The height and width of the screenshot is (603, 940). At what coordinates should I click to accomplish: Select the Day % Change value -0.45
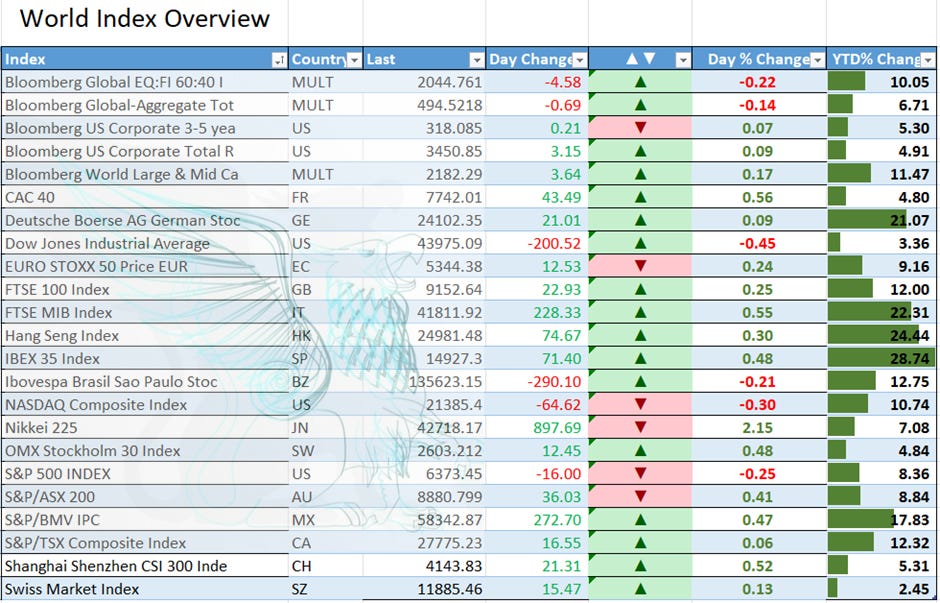click(x=759, y=243)
